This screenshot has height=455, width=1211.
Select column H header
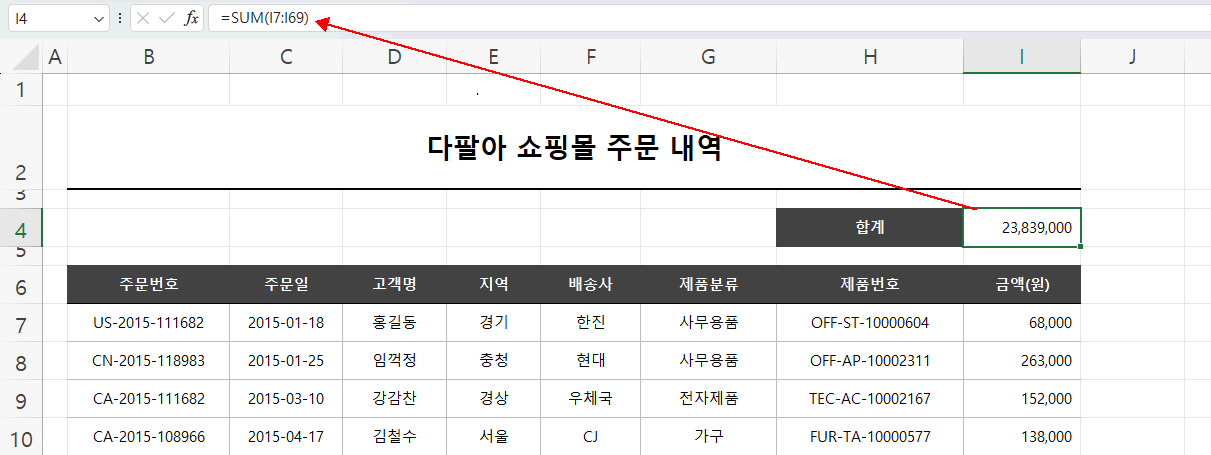pos(870,58)
